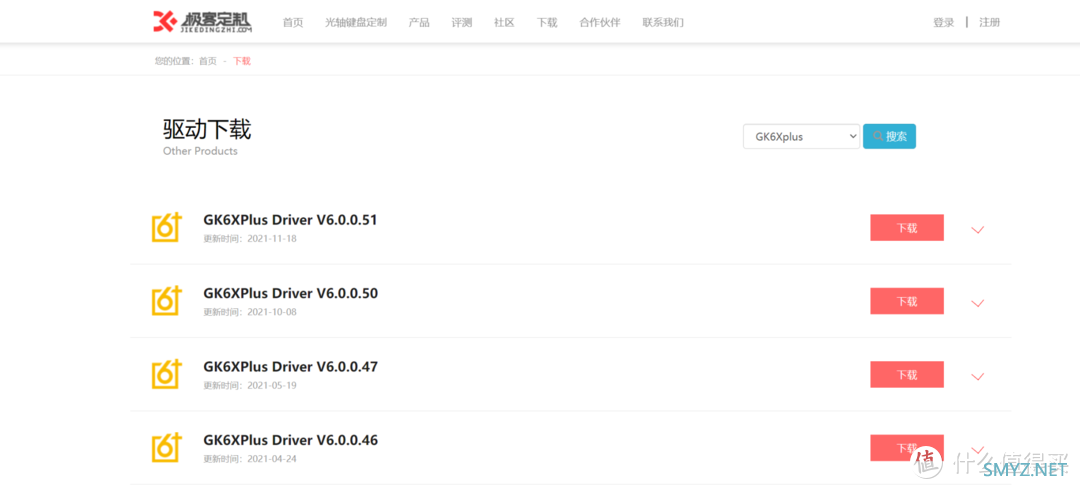Click the update date 2021-05-19

271,386
